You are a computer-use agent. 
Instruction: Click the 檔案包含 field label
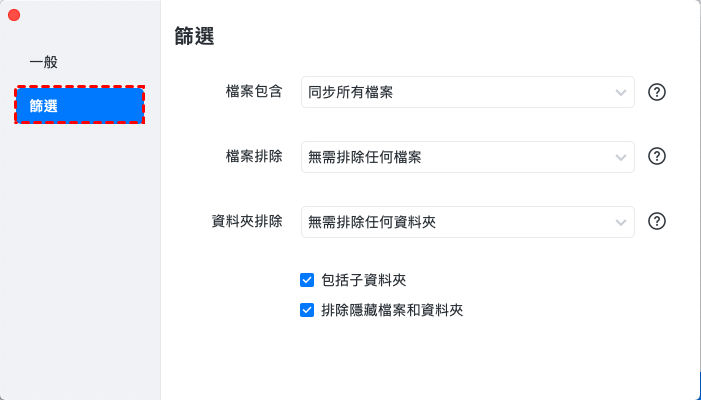254,92
